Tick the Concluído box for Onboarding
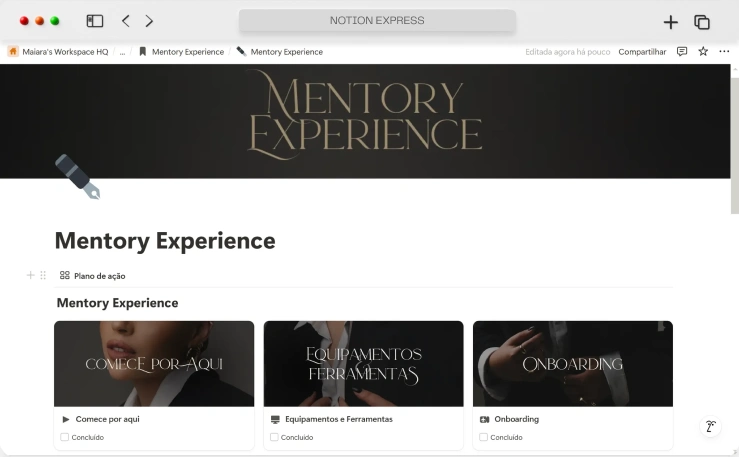The image size is (739, 457). [x=484, y=437]
